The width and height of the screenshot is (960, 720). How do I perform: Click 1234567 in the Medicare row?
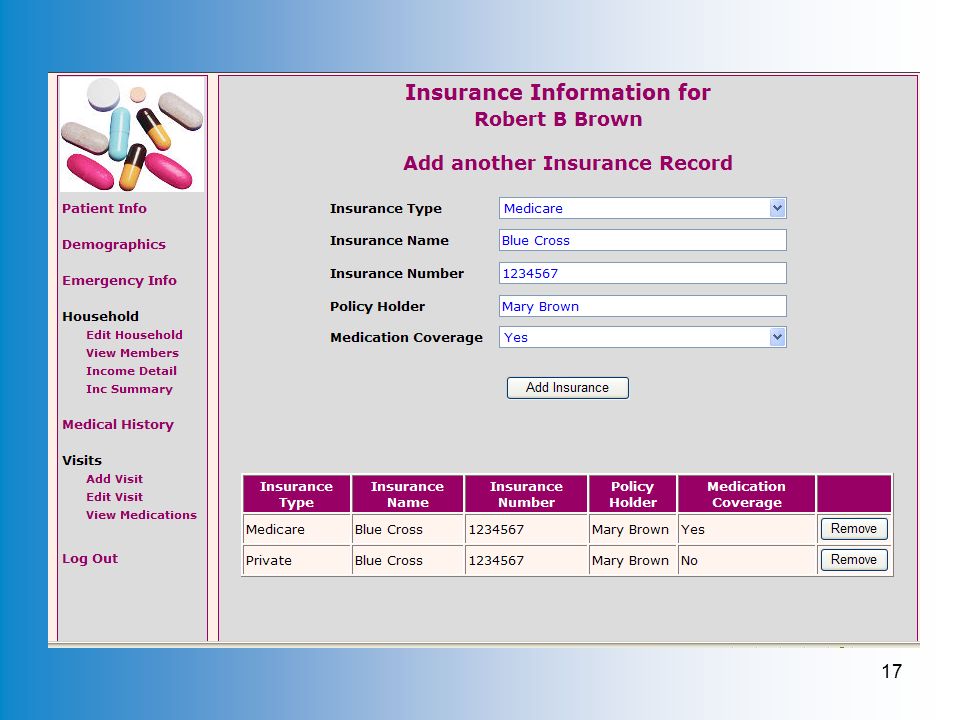527,529
